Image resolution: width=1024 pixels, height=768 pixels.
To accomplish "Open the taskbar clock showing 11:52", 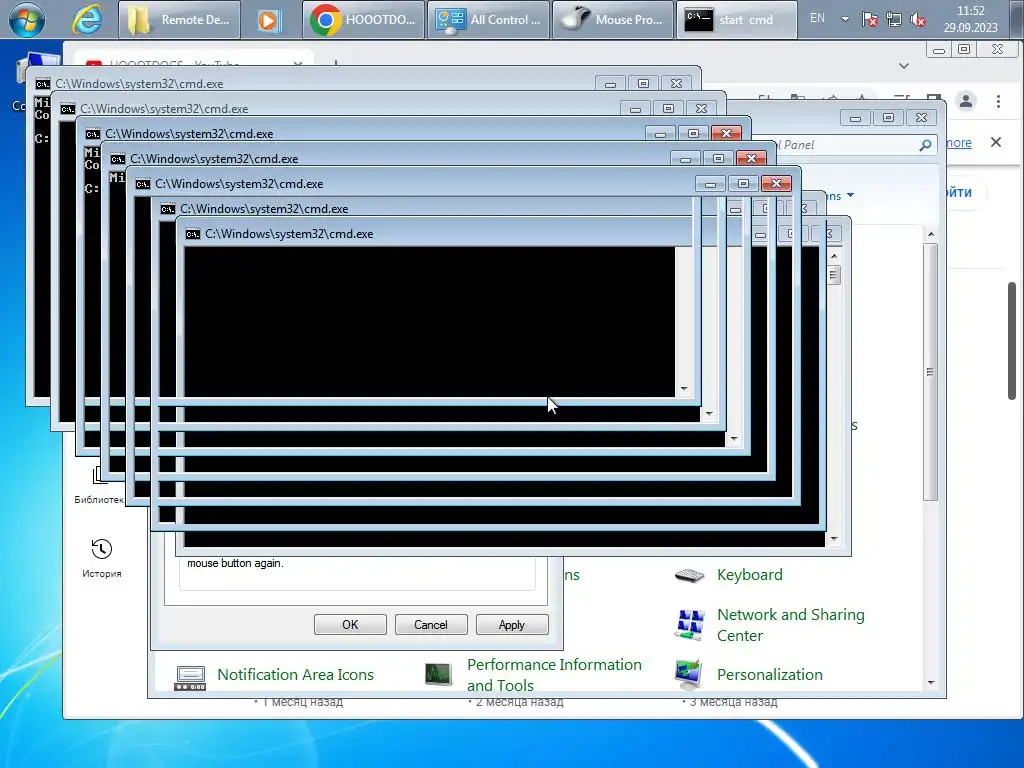I will point(970,19).
